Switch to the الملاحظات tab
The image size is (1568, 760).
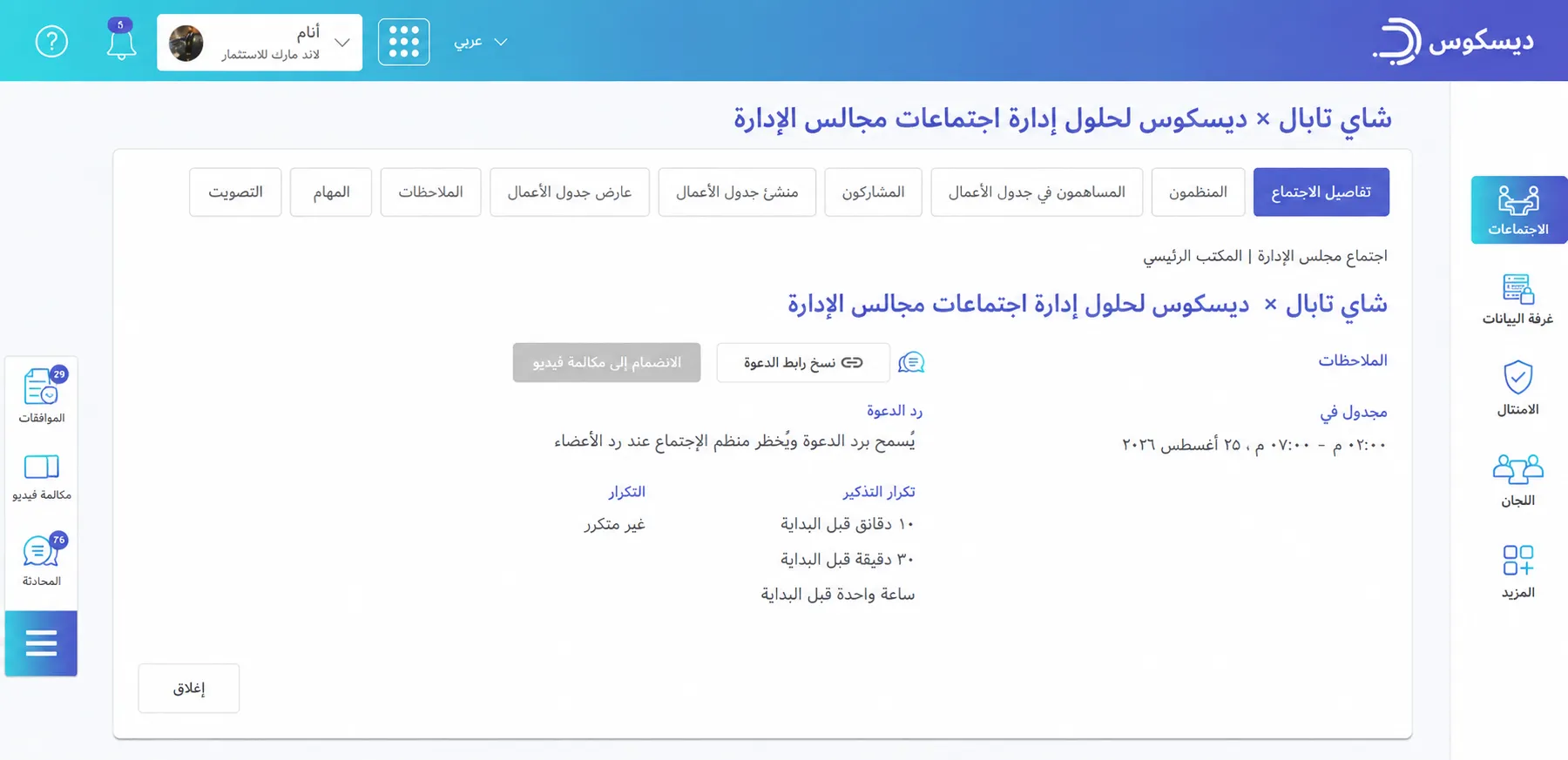coord(430,192)
